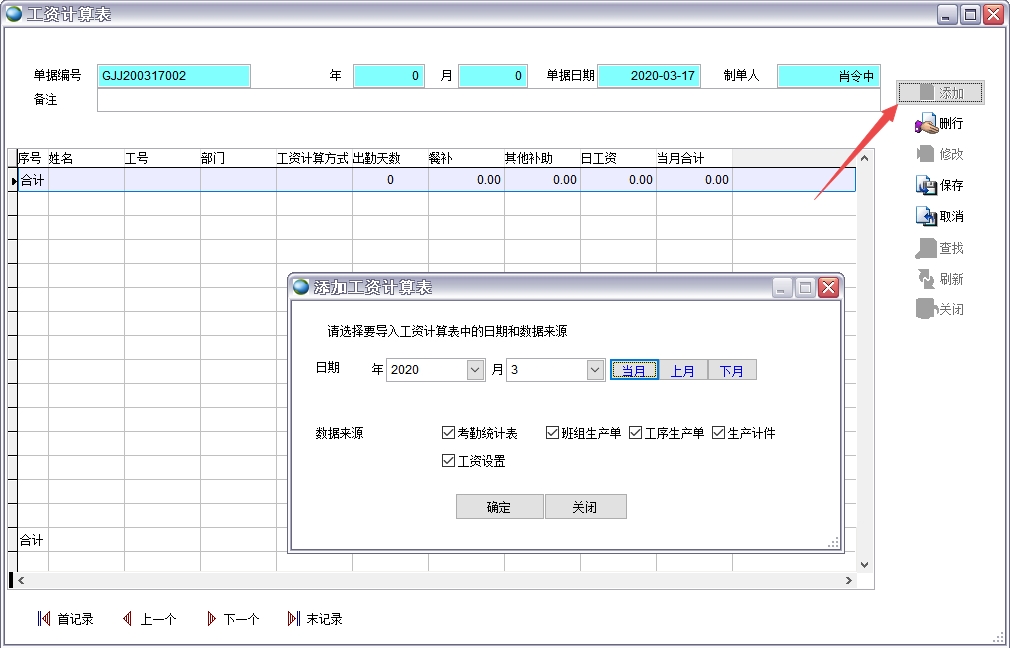Click the horizontal scrollbar right arrow
This screenshot has width=1010, height=648.
(849, 580)
